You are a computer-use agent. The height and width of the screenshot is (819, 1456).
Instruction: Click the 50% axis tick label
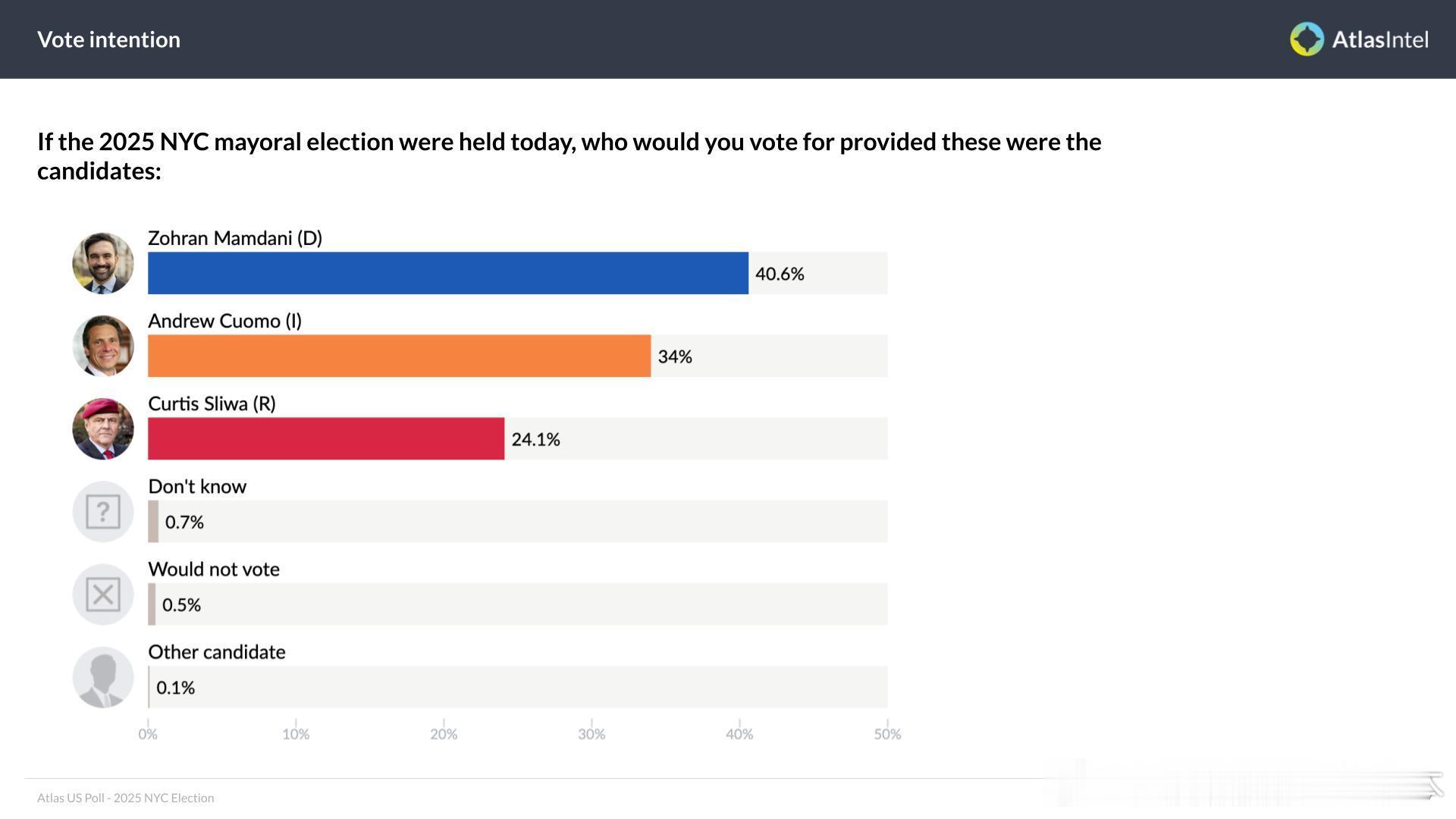click(x=887, y=734)
